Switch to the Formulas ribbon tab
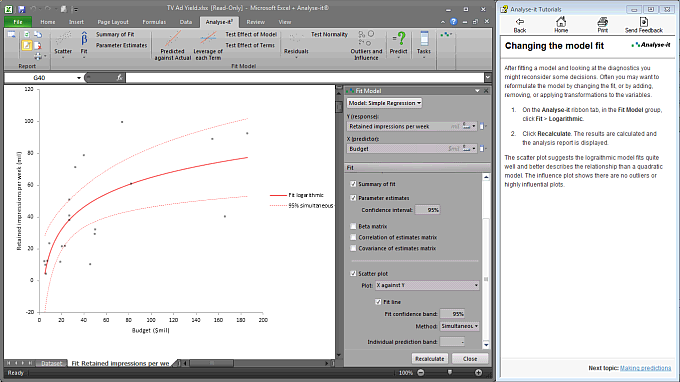 (154, 22)
